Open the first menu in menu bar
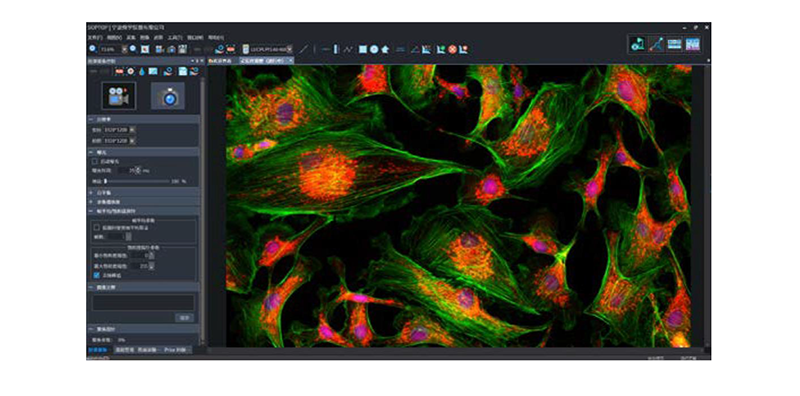Viewport: 800px width, 396px height. [x=95, y=37]
